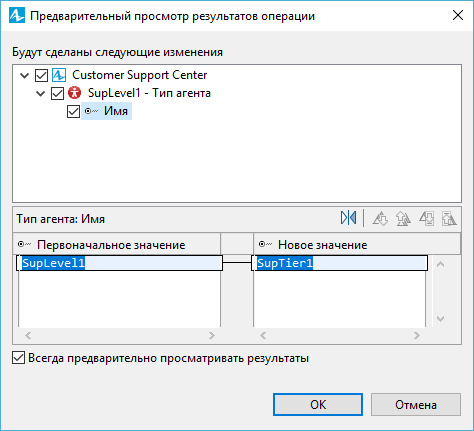The height and width of the screenshot is (431, 474).
Task: Disable Всегда предварительно просматривать результаты checkbox
Action: click(x=18, y=358)
